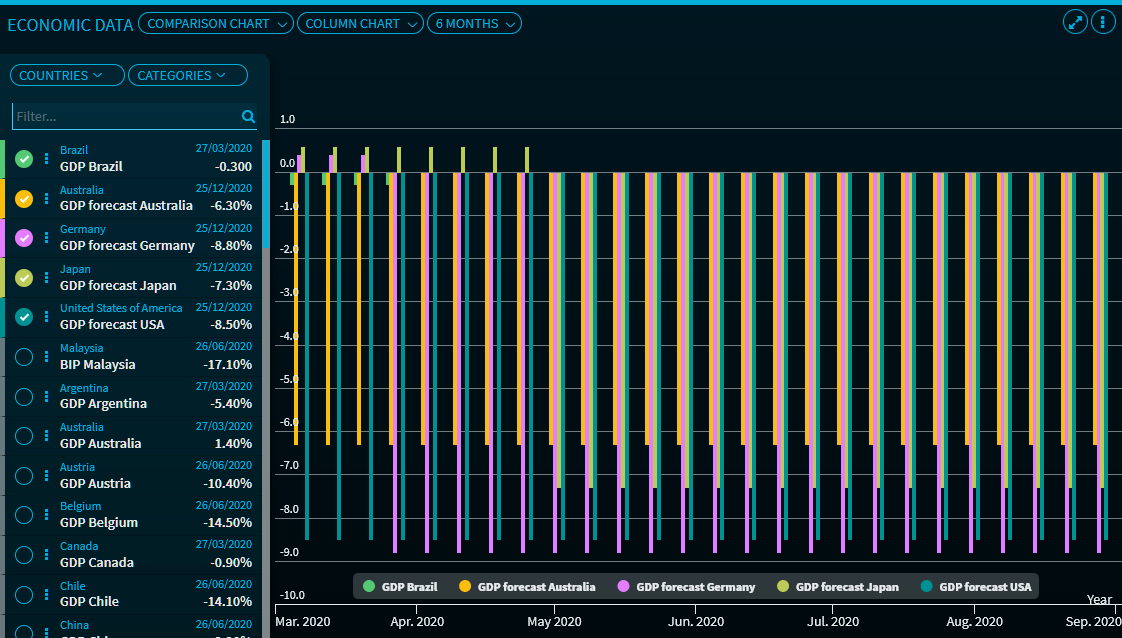Deselect GDP forecast Germany checkbox

tap(24, 238)
